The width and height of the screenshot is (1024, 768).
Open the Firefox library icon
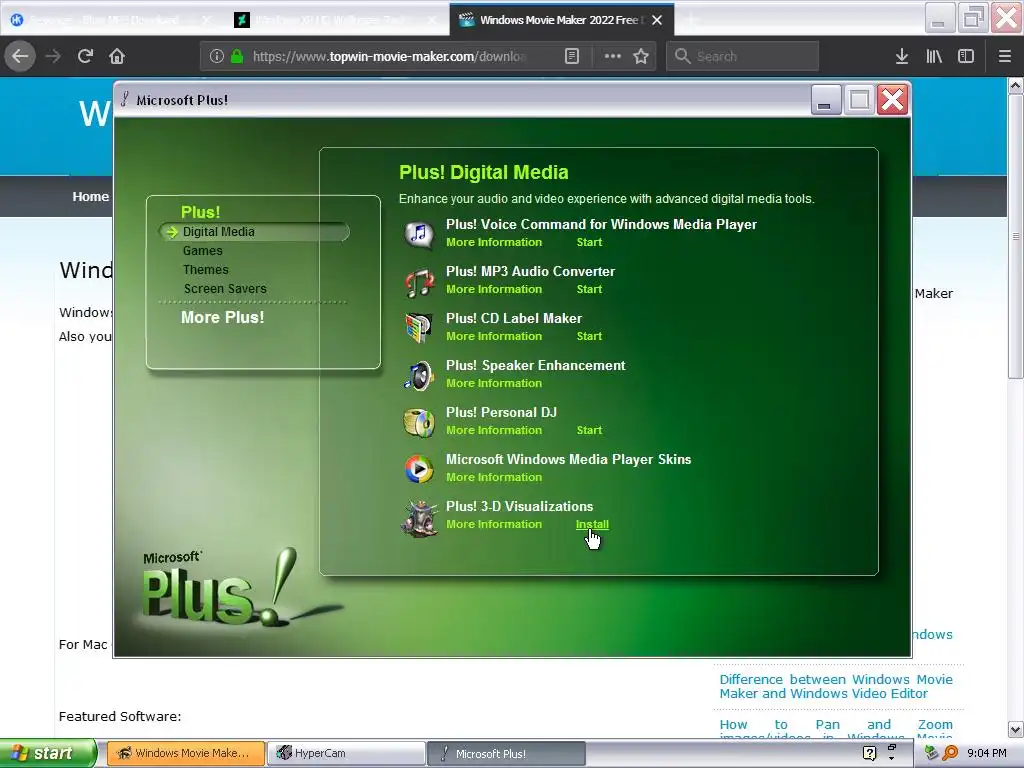pos(934,56)
